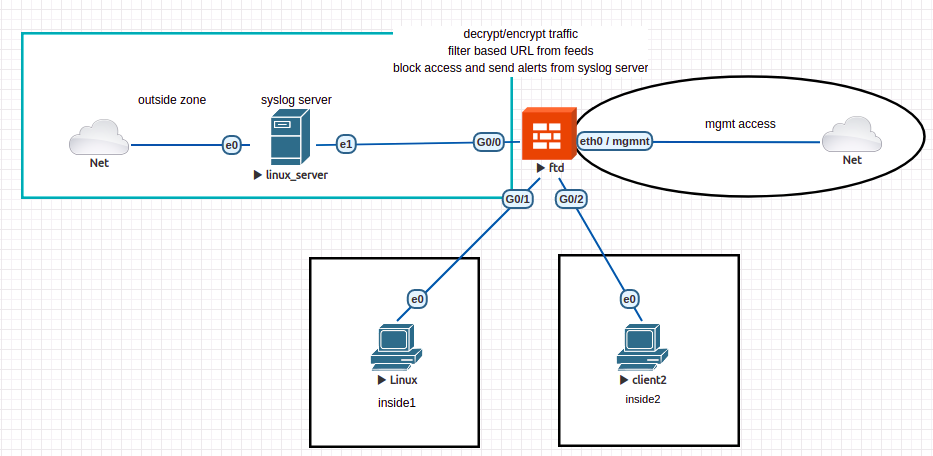Screen dimensions: 933x456
Task: Click the eth0 / mgmnt interface label
Action: [615, 142]
